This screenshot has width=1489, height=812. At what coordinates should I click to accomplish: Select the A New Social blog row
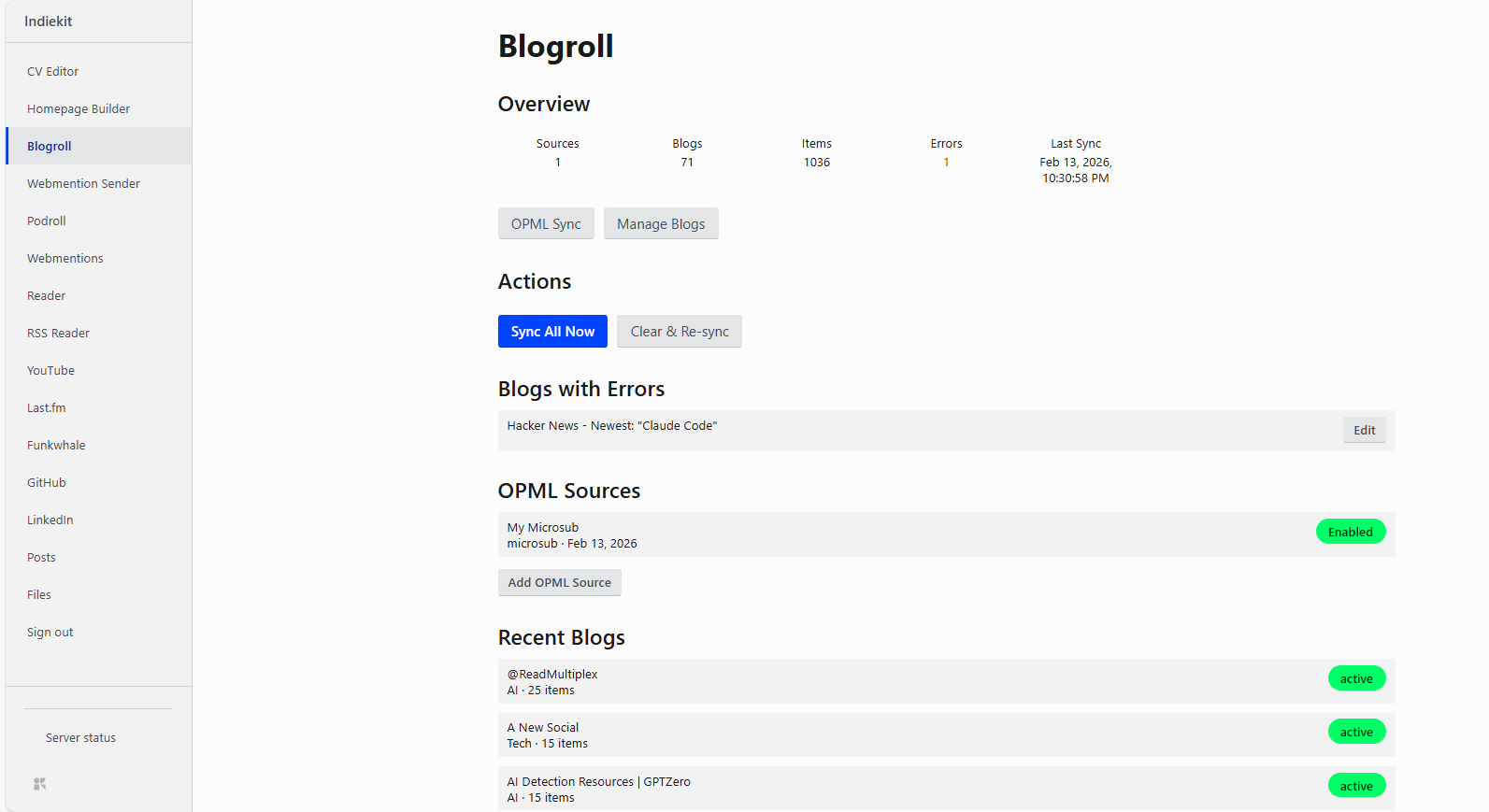pos(841,735)
